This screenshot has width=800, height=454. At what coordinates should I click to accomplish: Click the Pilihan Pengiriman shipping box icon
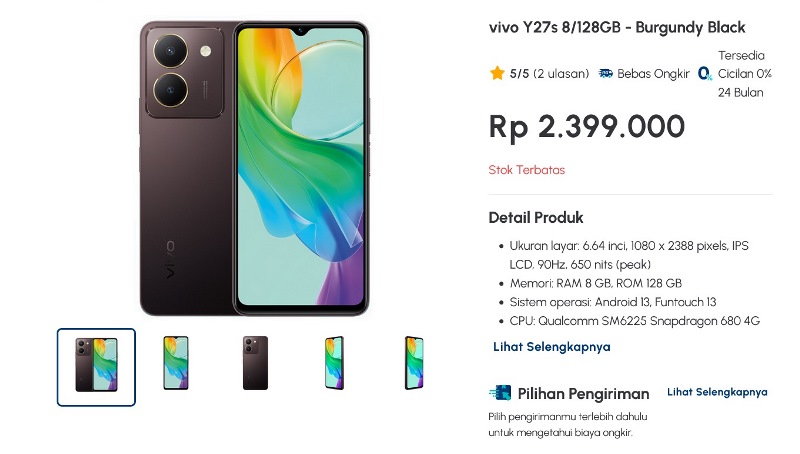pyautogui.click(x=500, y=393)
